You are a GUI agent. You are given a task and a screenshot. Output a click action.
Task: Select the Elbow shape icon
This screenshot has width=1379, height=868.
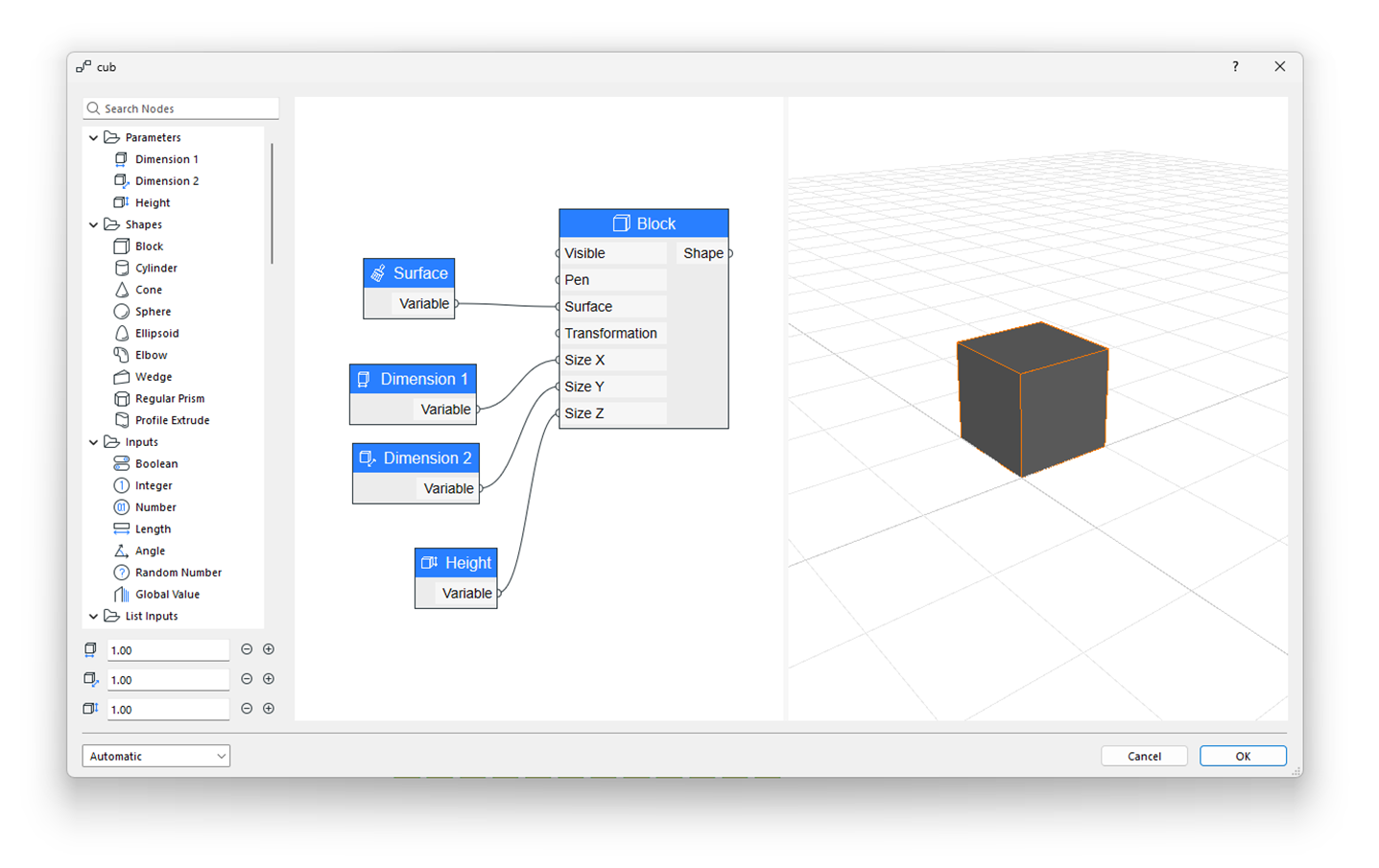(x=121, y=355)
